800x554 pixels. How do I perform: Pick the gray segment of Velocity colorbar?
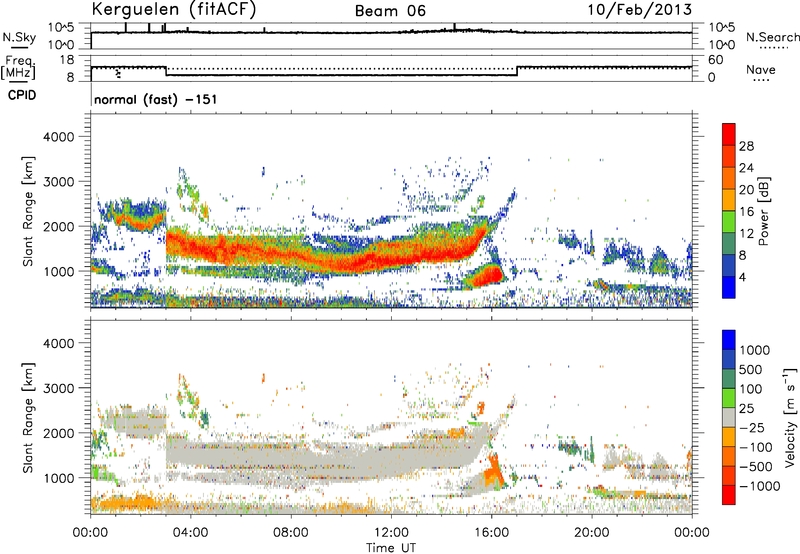click(729, 418)
